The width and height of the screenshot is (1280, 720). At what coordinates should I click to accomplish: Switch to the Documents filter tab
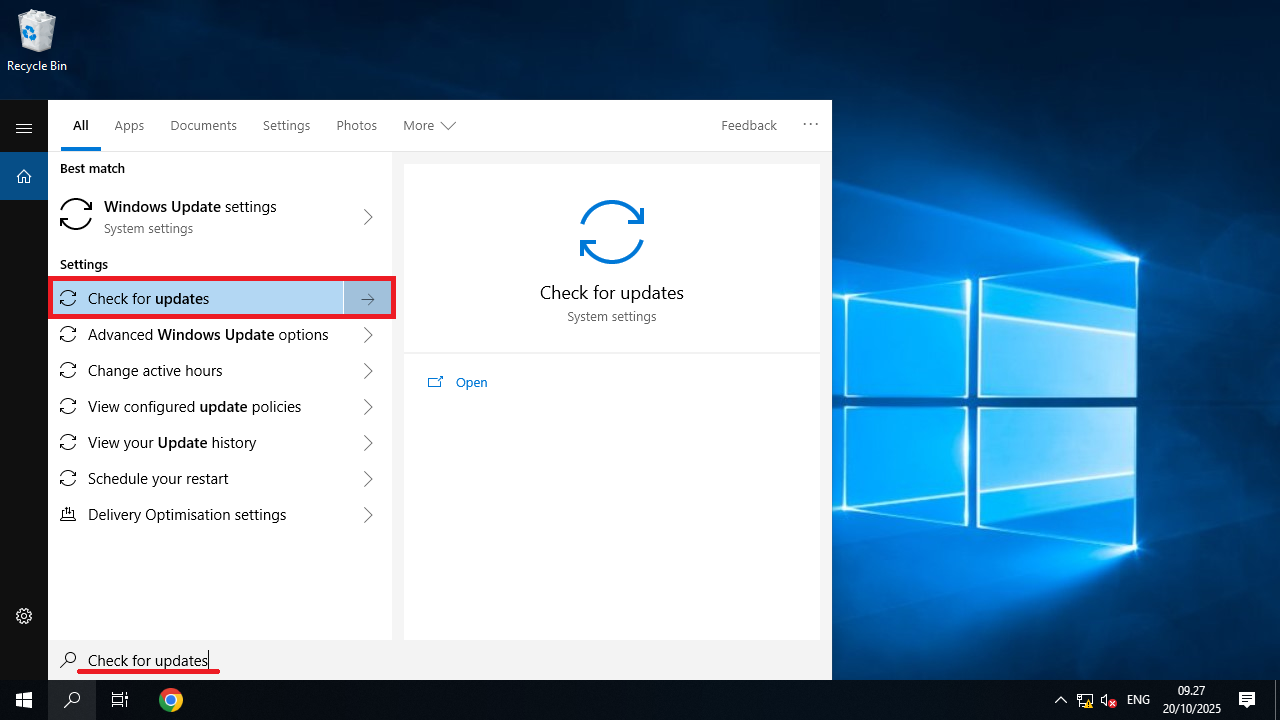click(203, 126)
